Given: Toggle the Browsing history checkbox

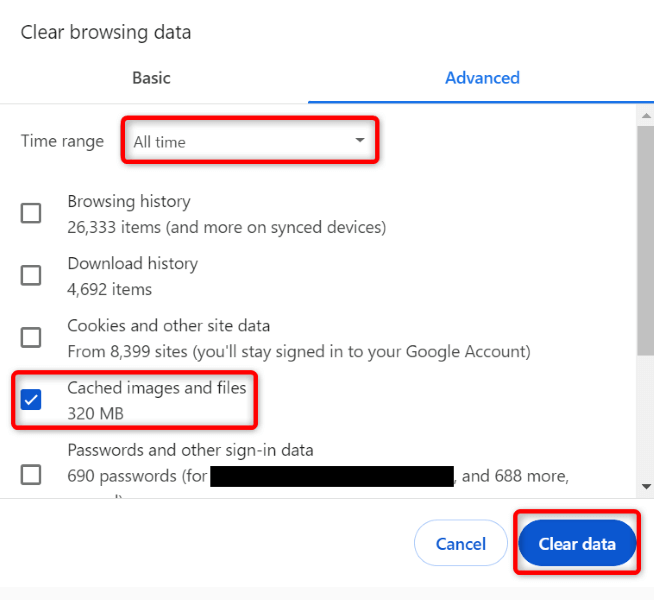Looking at the screenshot, I should click(32, 213).
